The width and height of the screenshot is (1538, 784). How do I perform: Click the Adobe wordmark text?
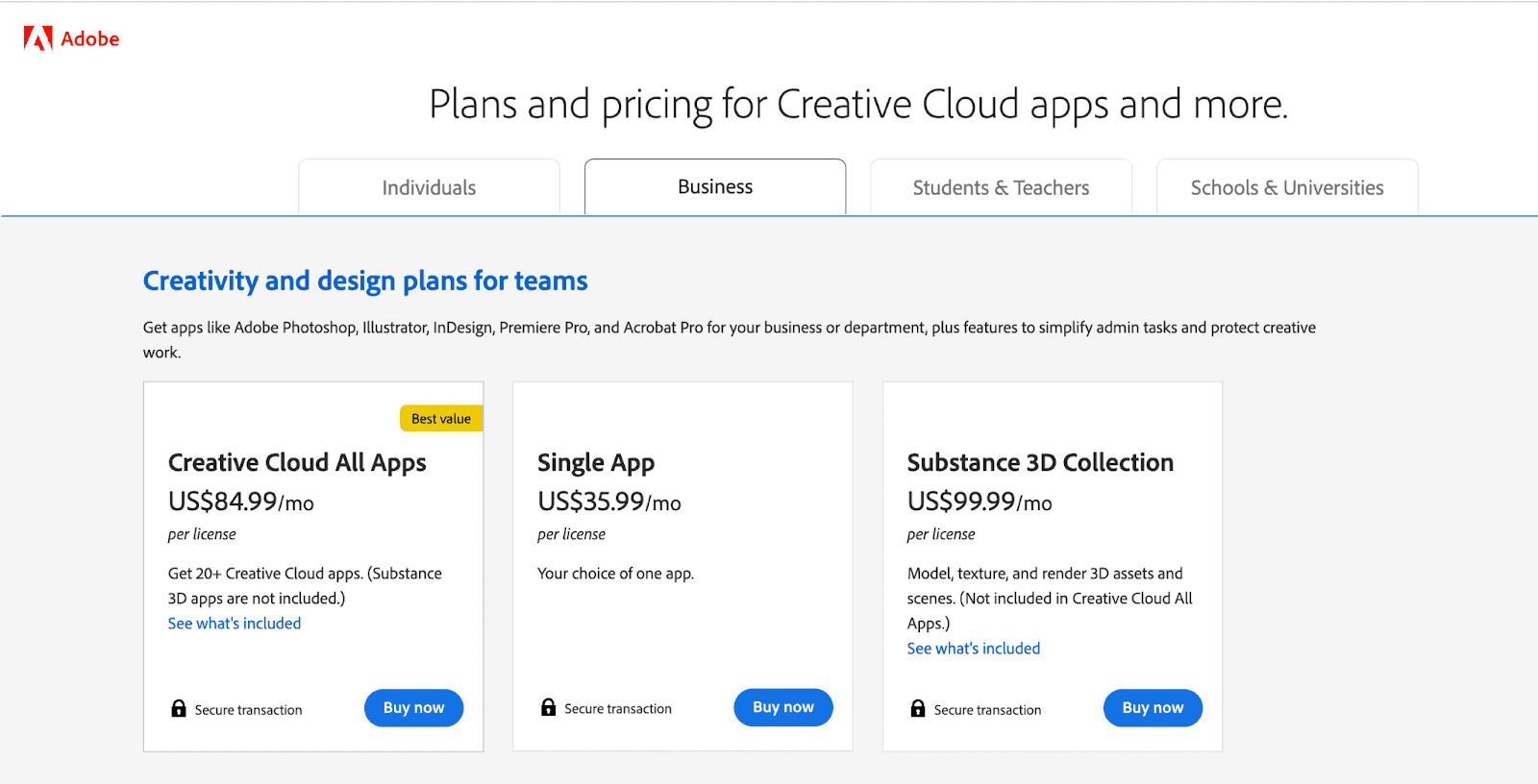[x=90, y=39]
